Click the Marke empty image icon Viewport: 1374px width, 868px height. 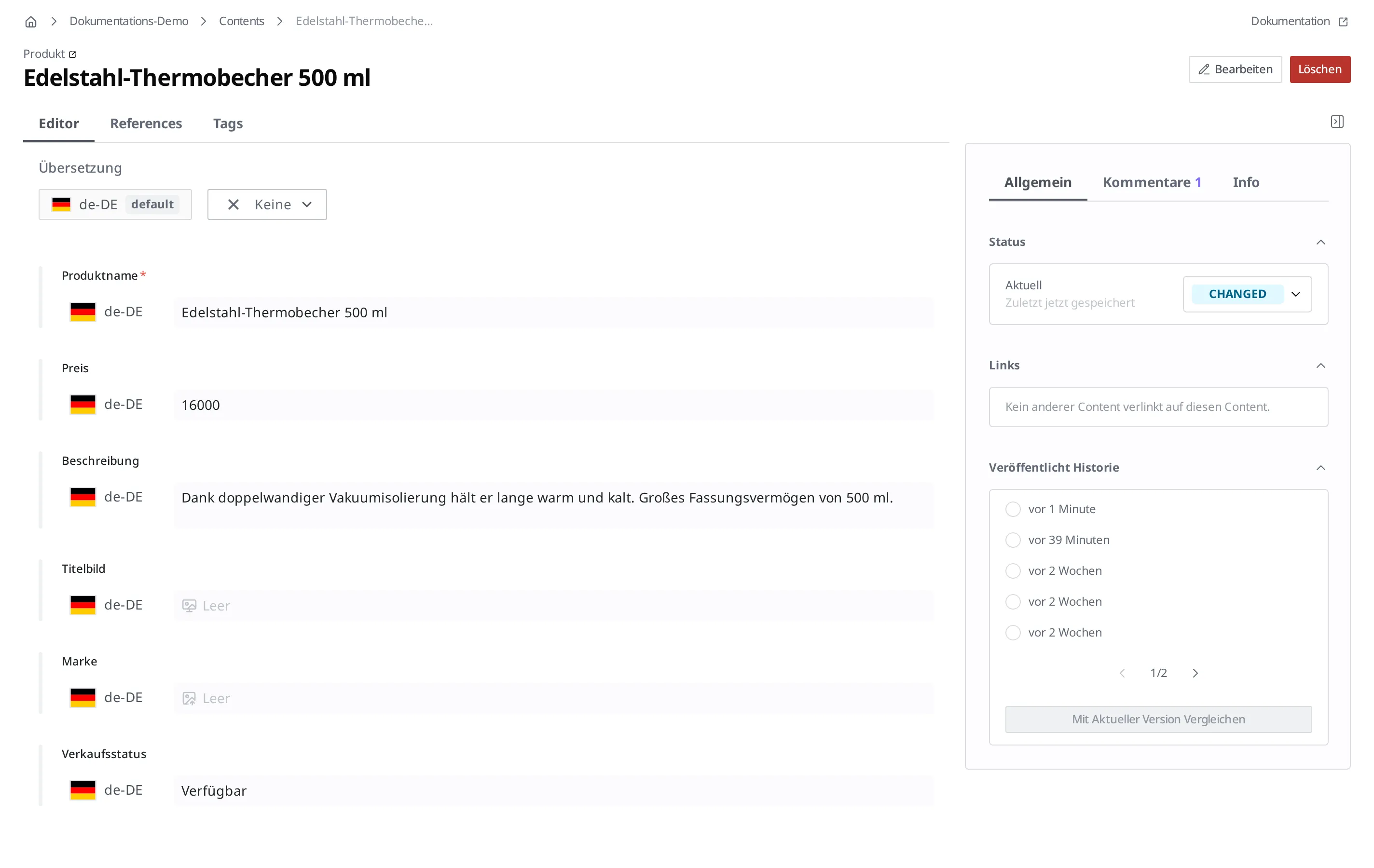tap(189, 698)
